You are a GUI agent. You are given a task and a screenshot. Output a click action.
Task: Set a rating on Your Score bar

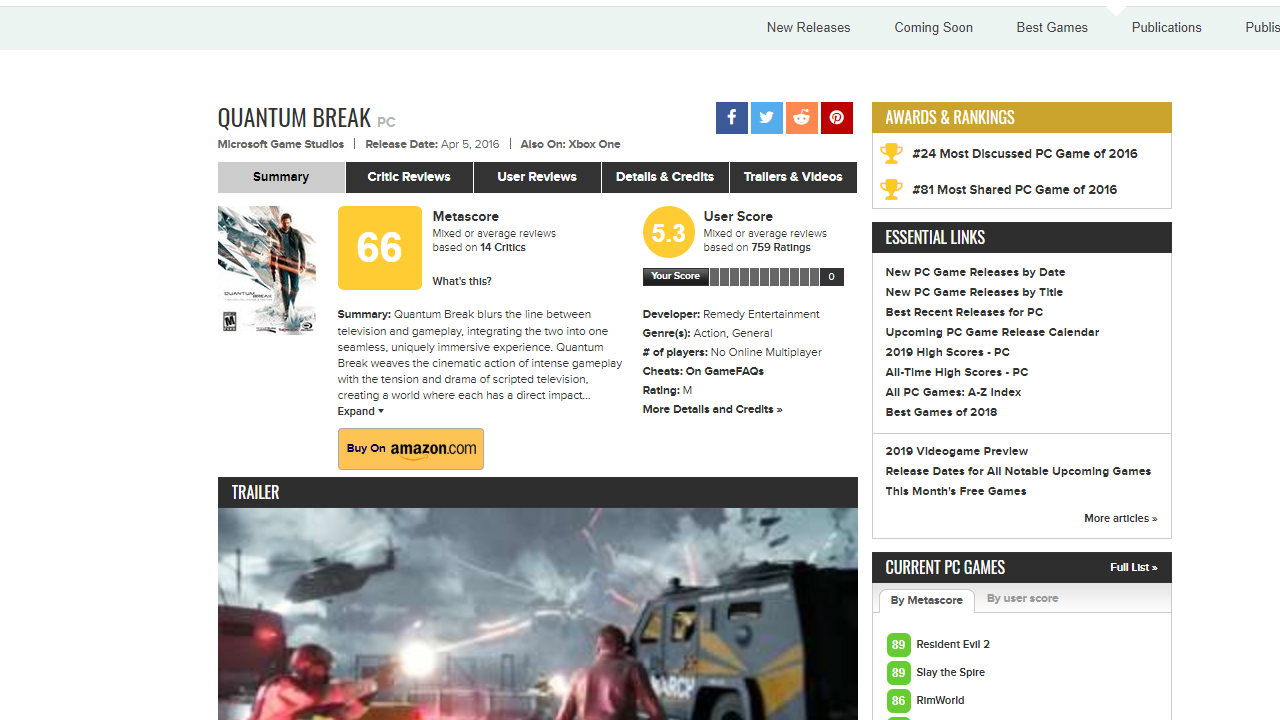tap(765, 277)
